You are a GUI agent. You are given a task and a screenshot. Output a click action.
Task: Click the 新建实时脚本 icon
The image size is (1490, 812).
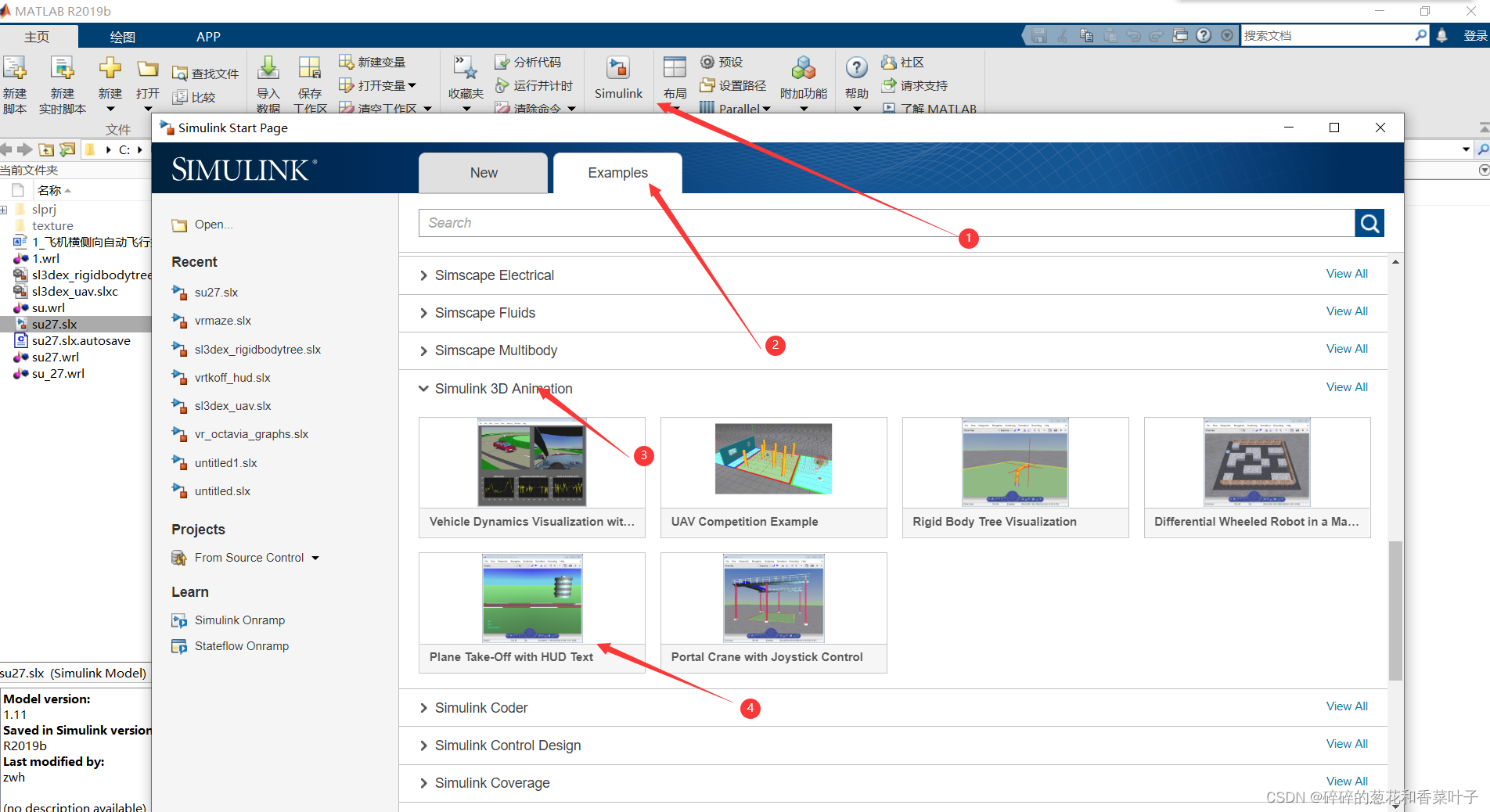coord(62,69)
